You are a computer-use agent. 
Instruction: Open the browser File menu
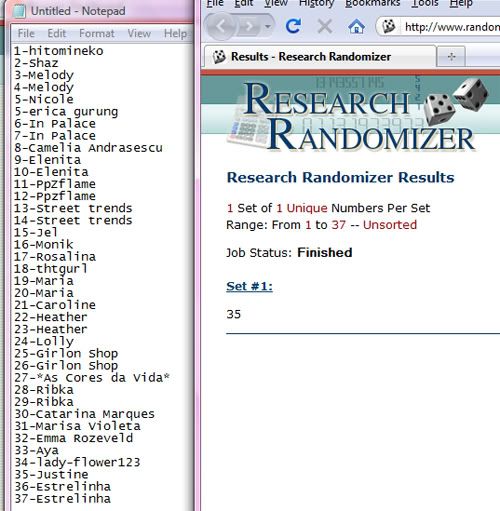(215, 3)
